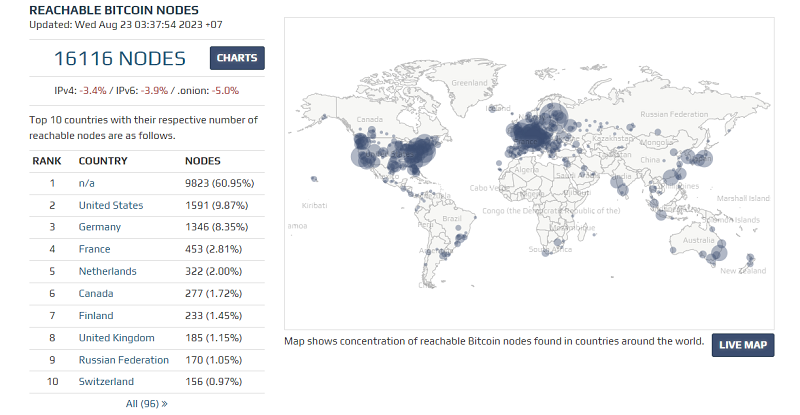The image size is (800, 415).
Task: Select United States in the country table
Action: point(110,205)
